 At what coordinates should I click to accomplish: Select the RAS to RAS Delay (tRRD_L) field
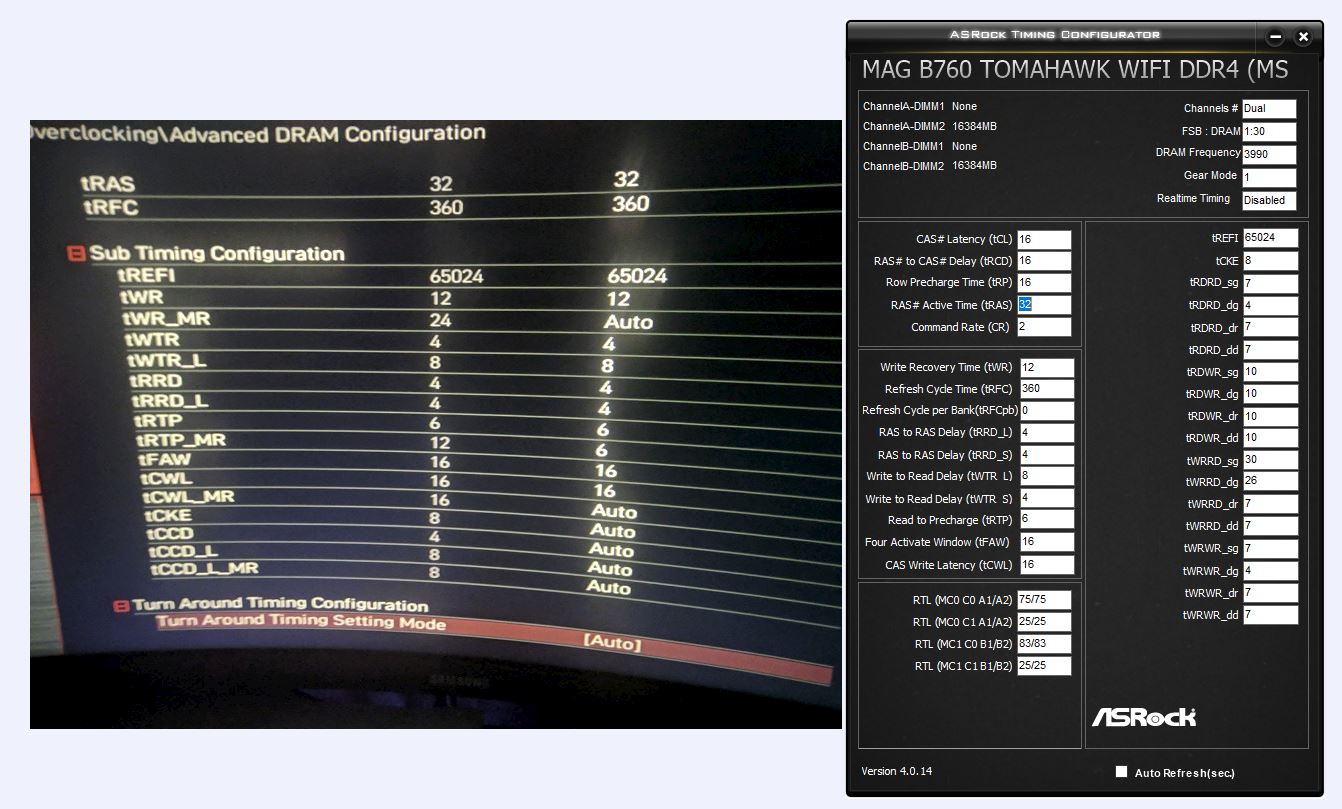(x=1047, y=433)
